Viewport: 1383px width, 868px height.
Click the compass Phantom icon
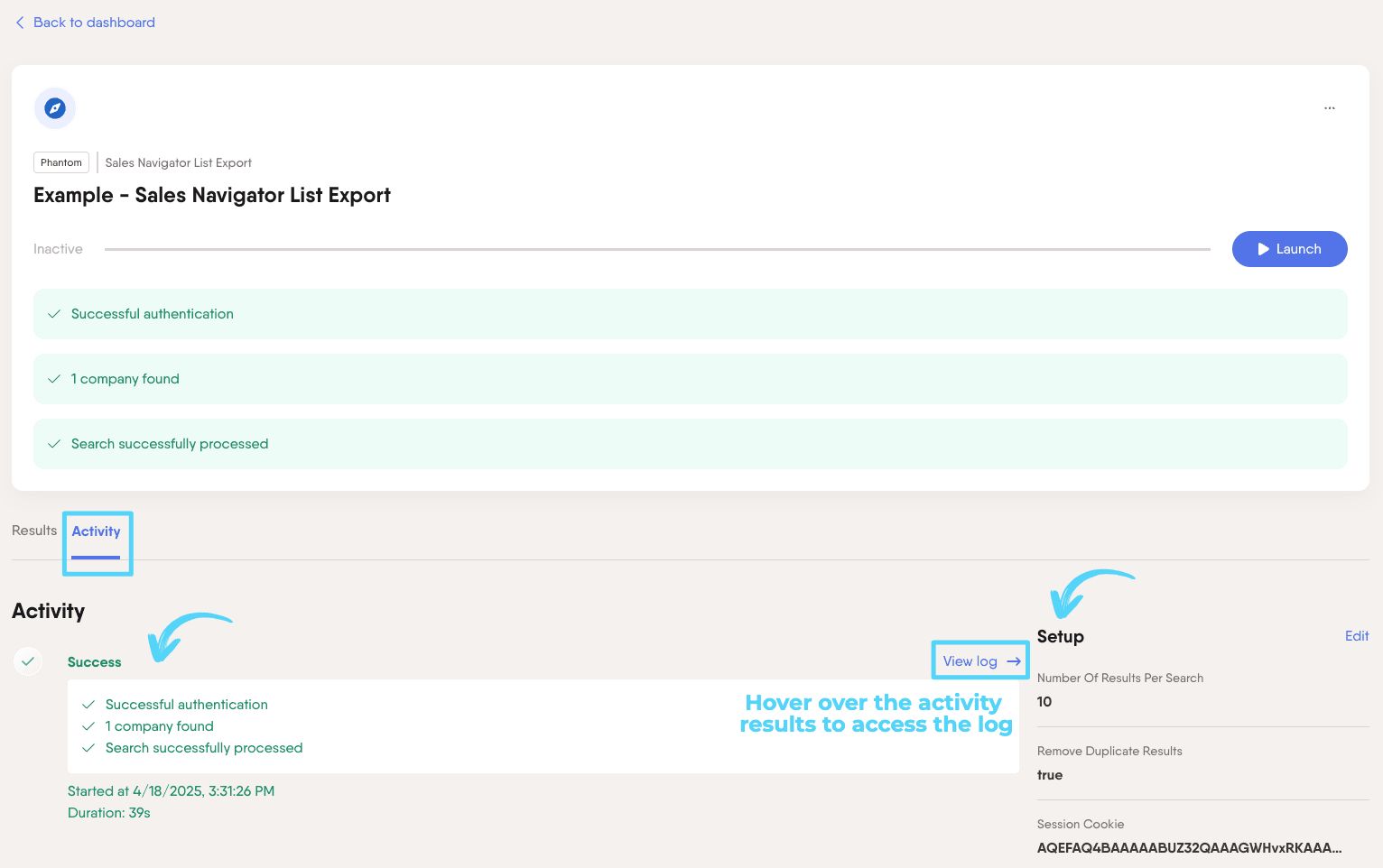coord(55,108)
